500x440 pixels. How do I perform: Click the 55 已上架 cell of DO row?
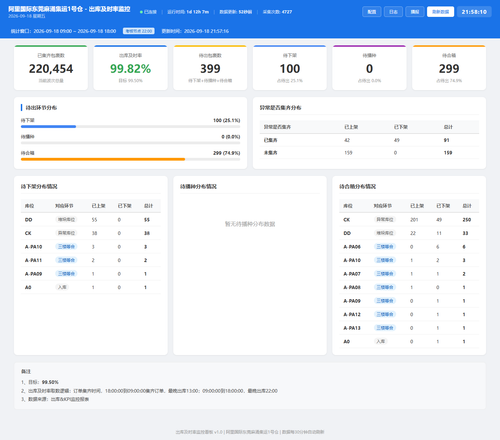pyautogui.click(x=94, y=220)
